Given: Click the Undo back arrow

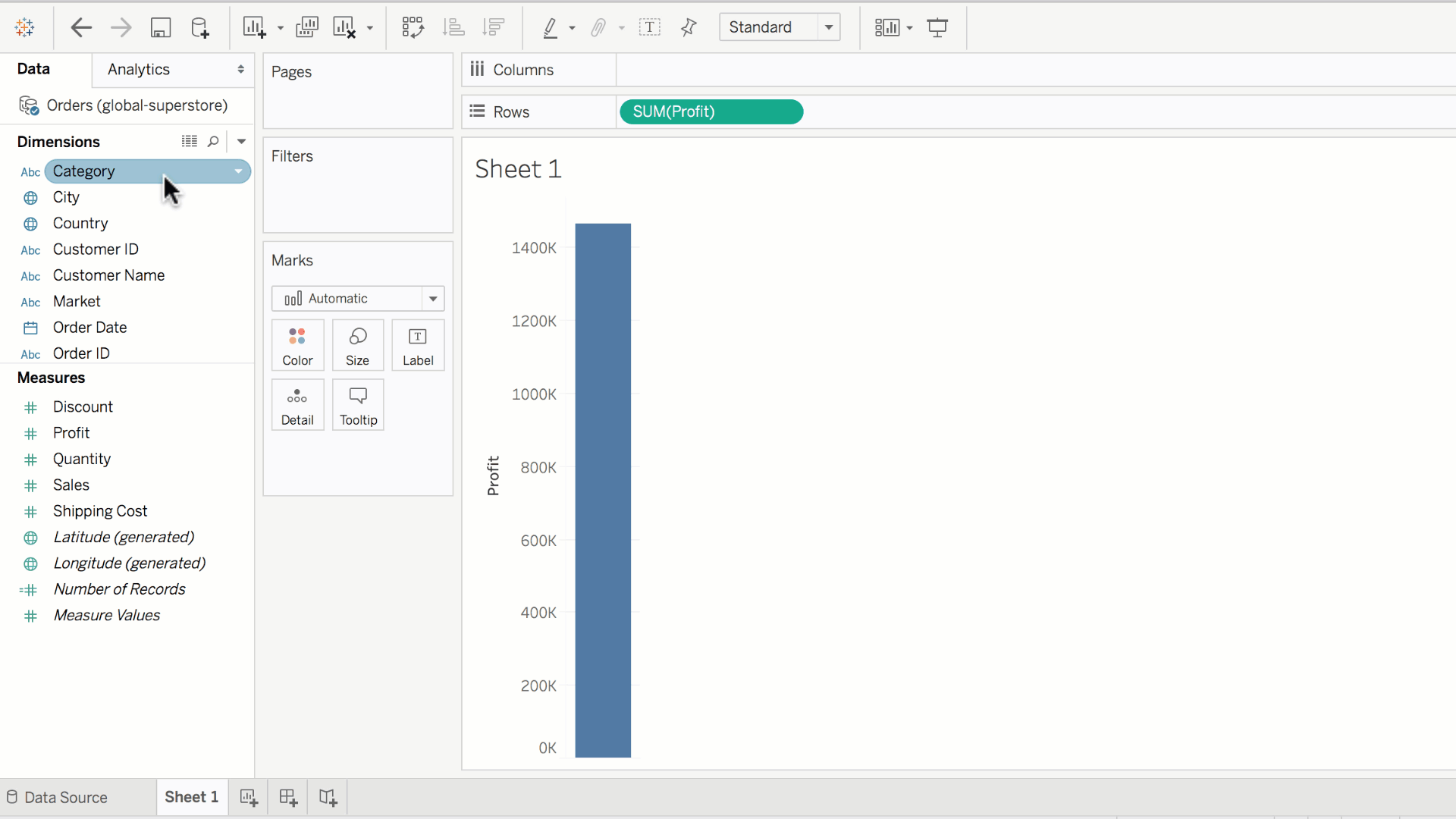Looking at the screenshot, I should (80, 28).
